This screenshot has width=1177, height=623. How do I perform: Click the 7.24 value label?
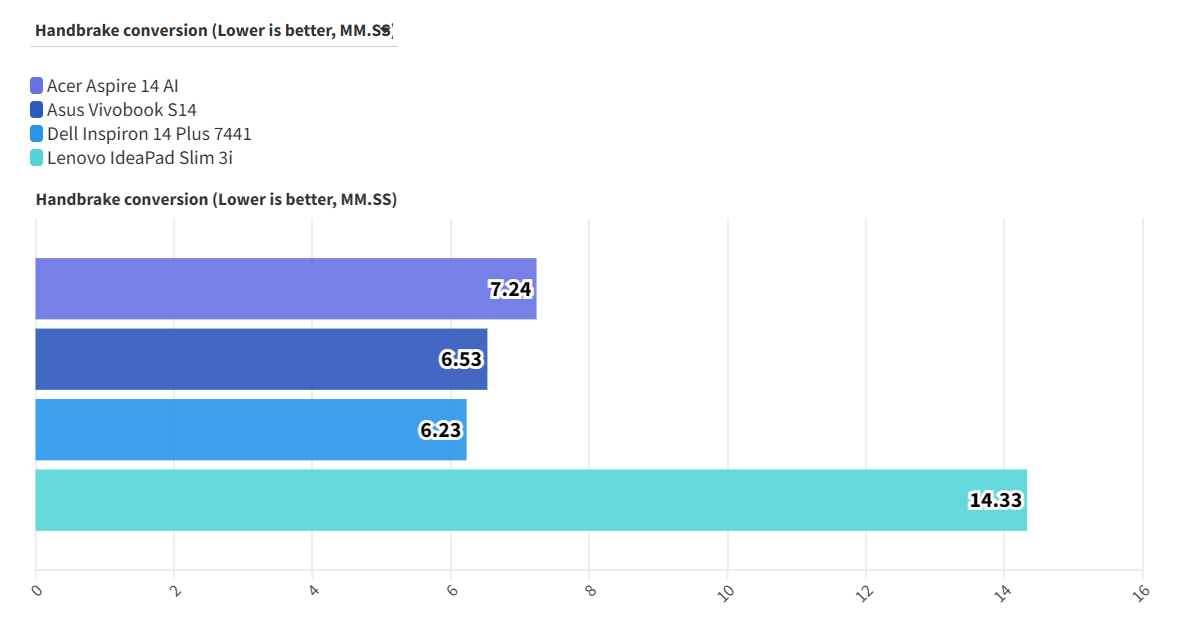pyautogui.click(x=510, y=290)
